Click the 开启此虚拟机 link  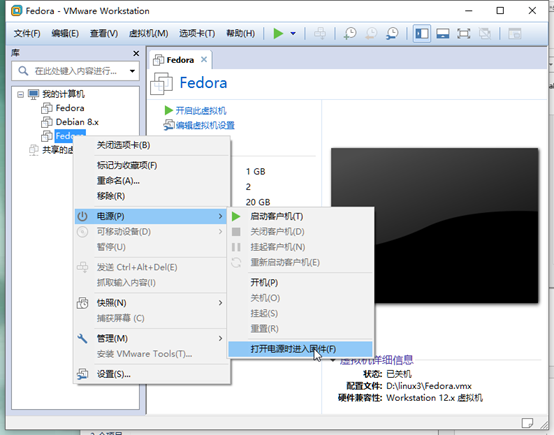(x=201, y=111)
